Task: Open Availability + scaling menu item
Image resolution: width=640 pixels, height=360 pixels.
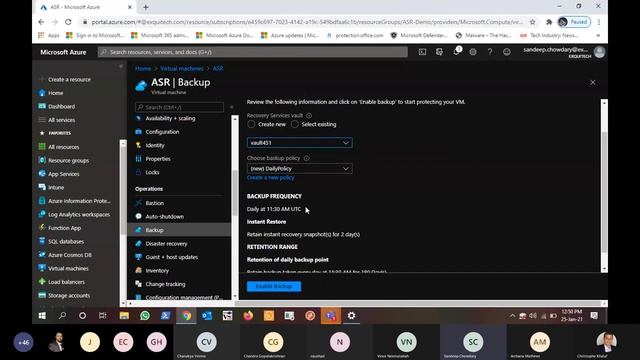Action: pyautogui.click(x=170, y=118)
